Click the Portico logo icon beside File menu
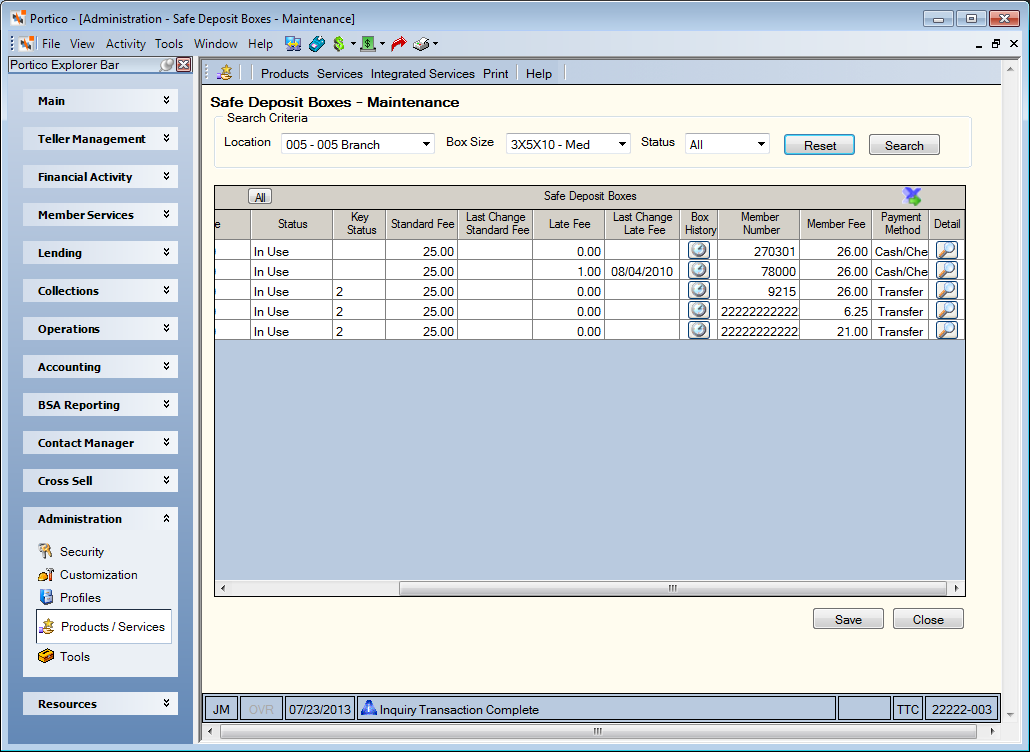This screenshot has height=752, width=1030. (27, 44)
